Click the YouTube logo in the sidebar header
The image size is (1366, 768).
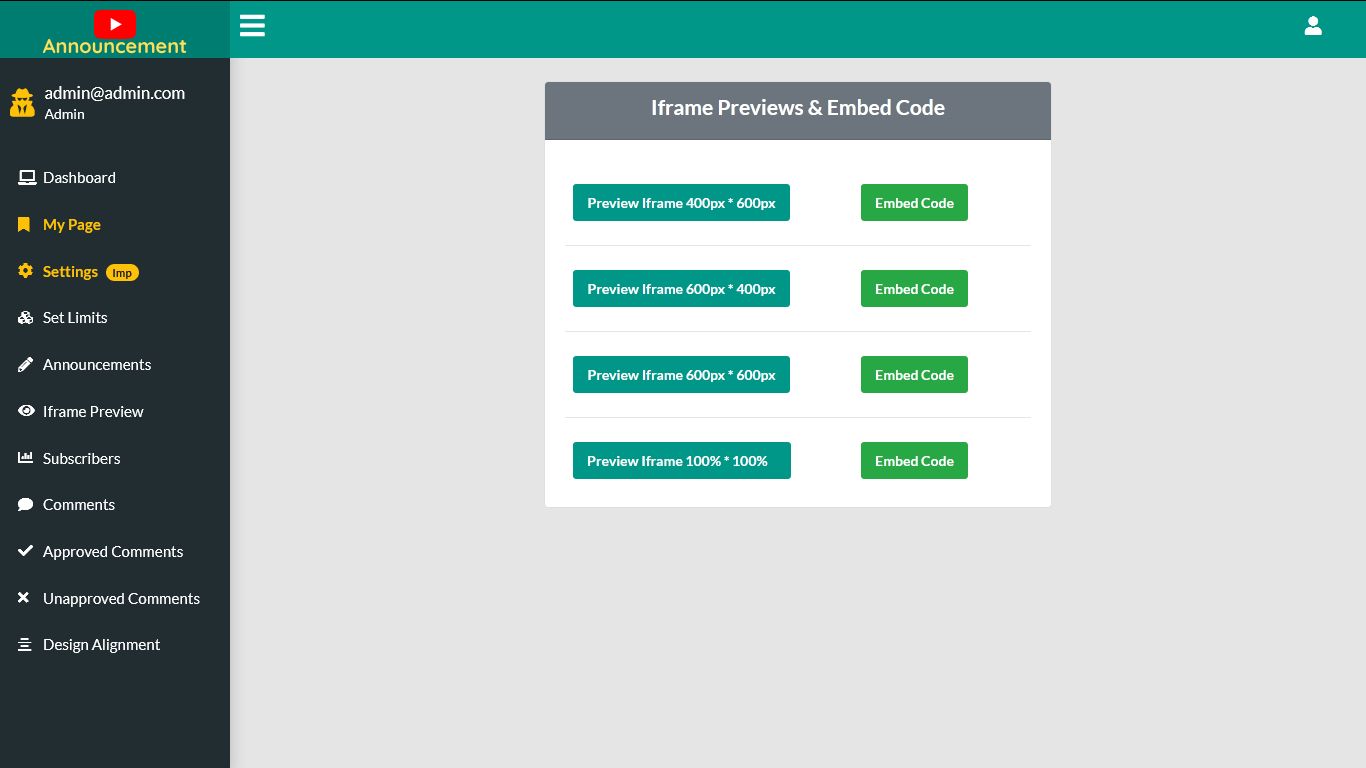click(115, 24)
